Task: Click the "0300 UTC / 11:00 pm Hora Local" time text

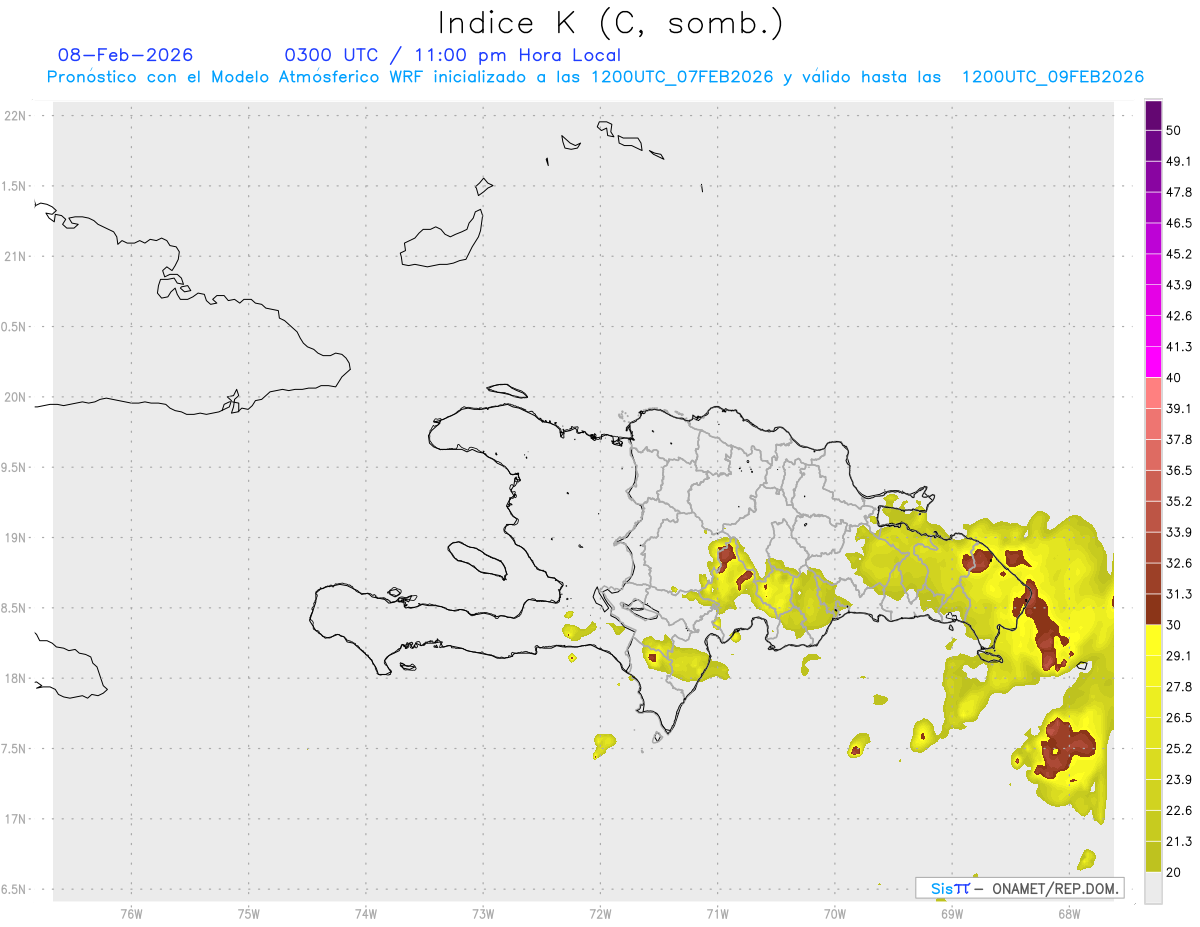Action: click(452, 55)
